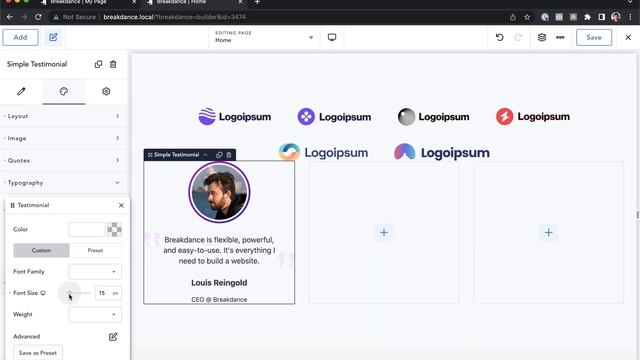Click the browser back arrow
Viewport: 640px width, 360px height.
[10, 17]
